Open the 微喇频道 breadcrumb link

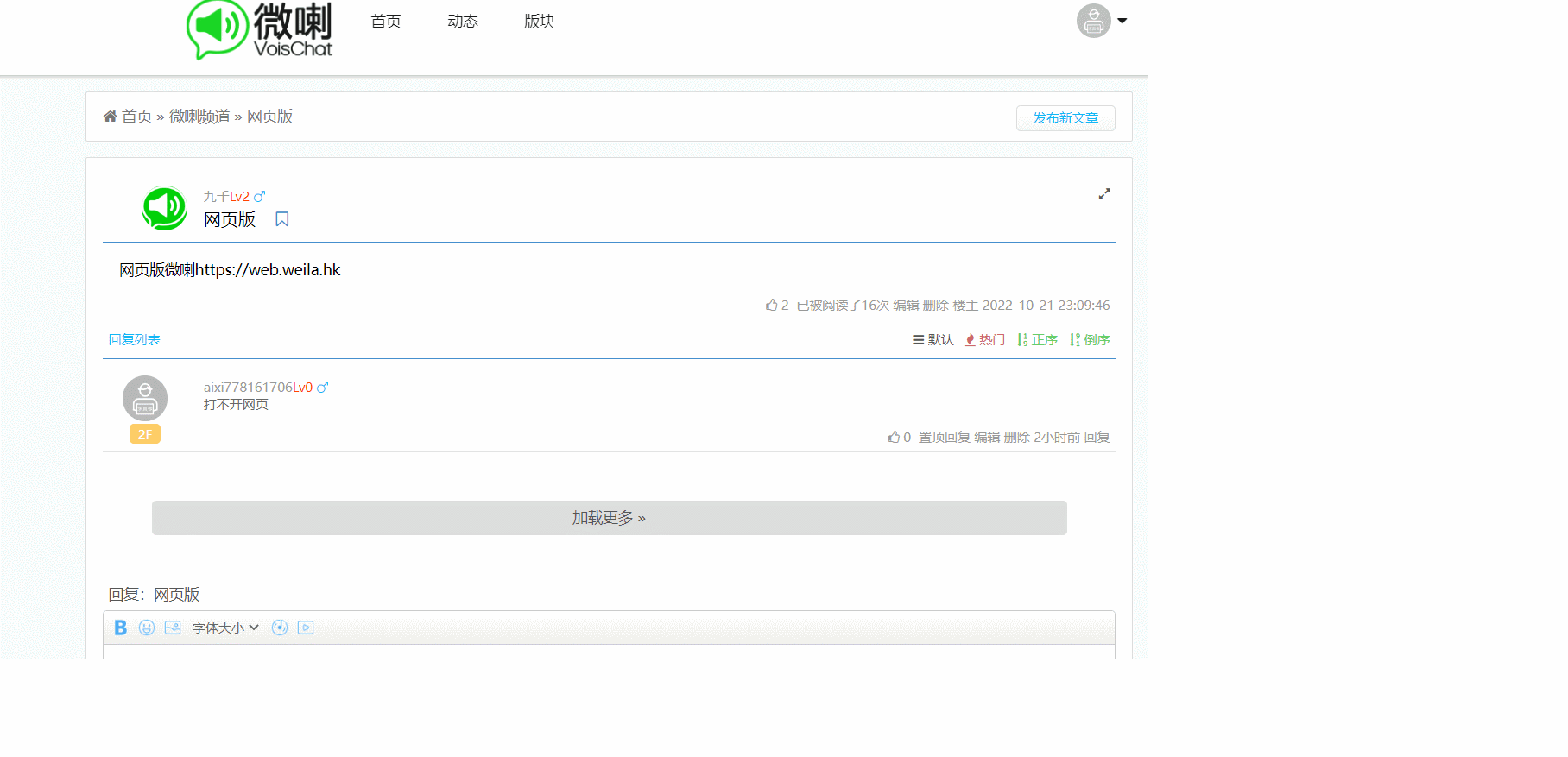[x=199, y=117]
